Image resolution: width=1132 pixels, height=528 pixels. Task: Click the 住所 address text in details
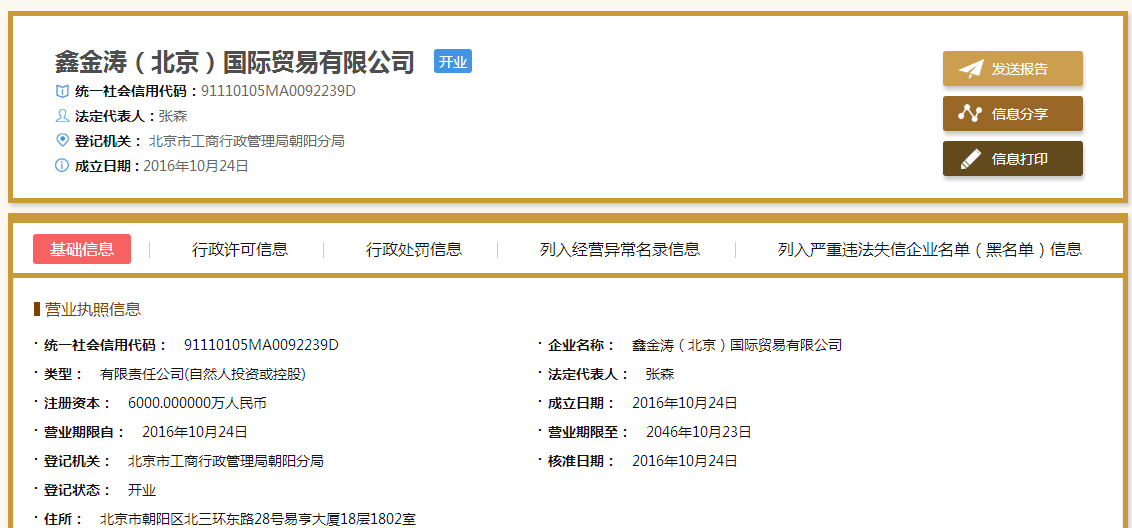pyautogui.click(x=257, y=519)
